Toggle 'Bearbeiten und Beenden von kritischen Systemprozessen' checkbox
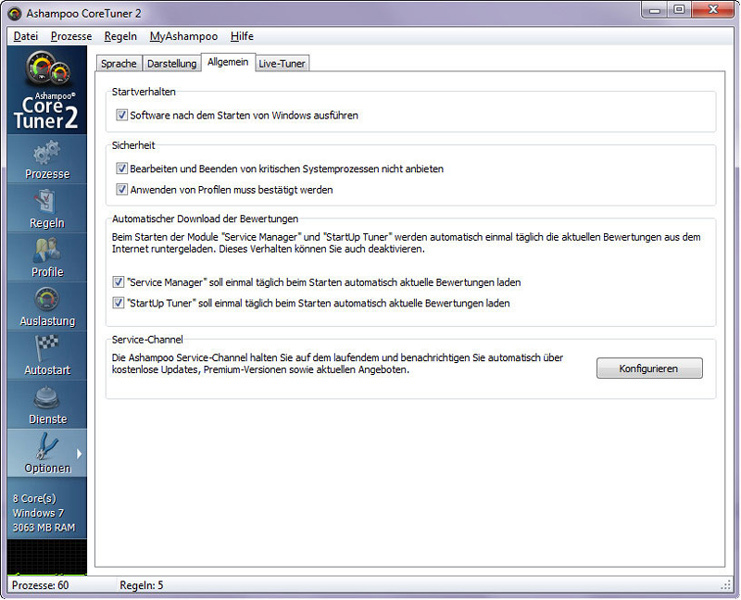Viewport: 741px width, 600px height. tap(121, 168)
